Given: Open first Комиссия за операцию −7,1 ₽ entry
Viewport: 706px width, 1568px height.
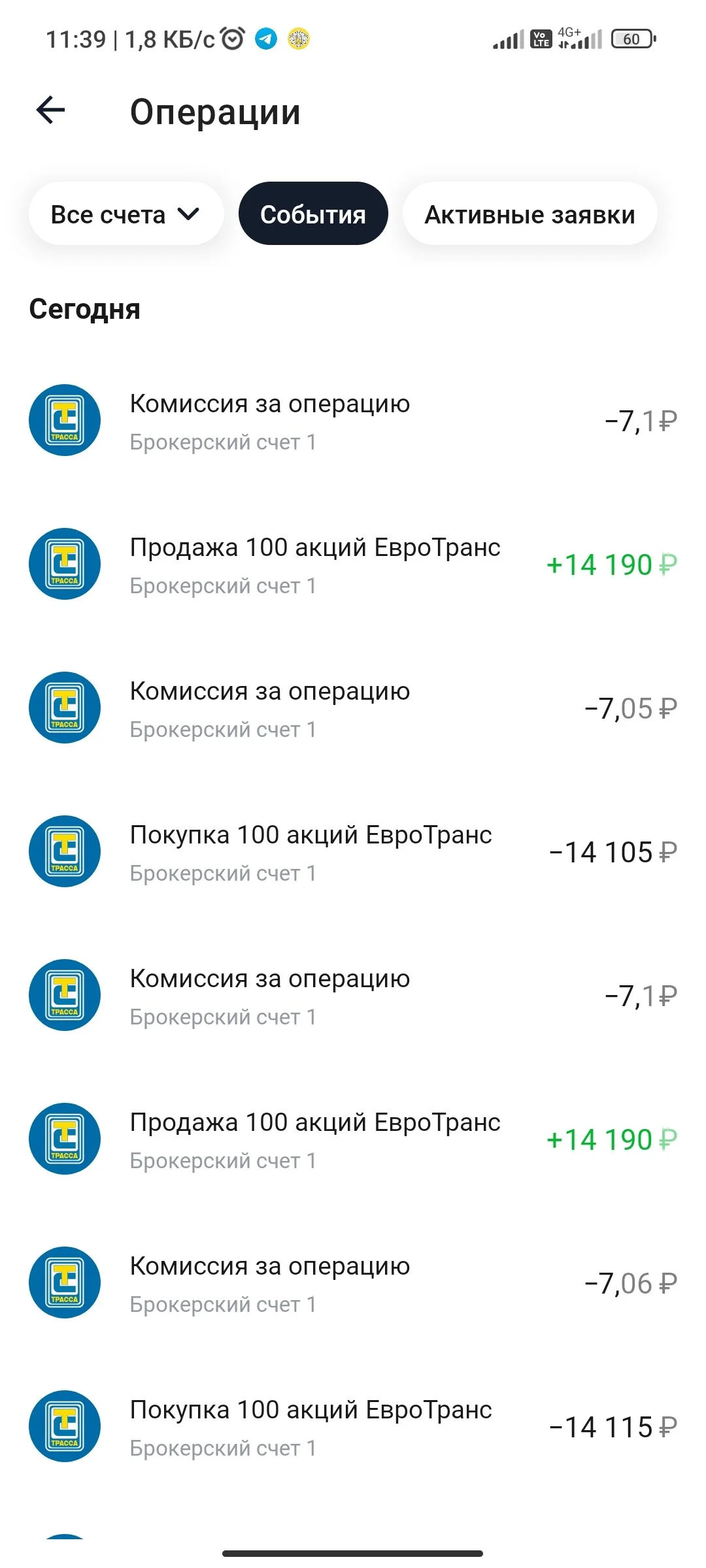Looking at the screenshot, I should (353, 421).
